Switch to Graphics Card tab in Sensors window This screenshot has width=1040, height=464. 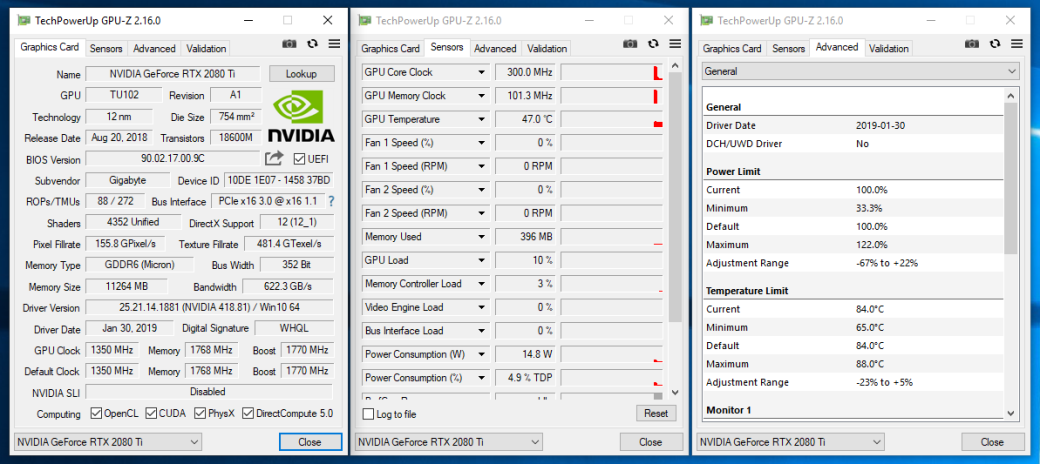coord(391,48)
